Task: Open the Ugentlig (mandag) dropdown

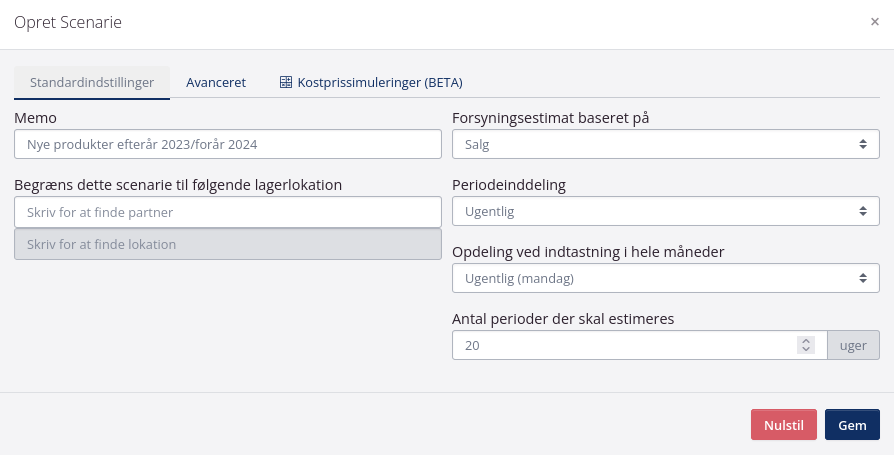Action: [665, 278]
